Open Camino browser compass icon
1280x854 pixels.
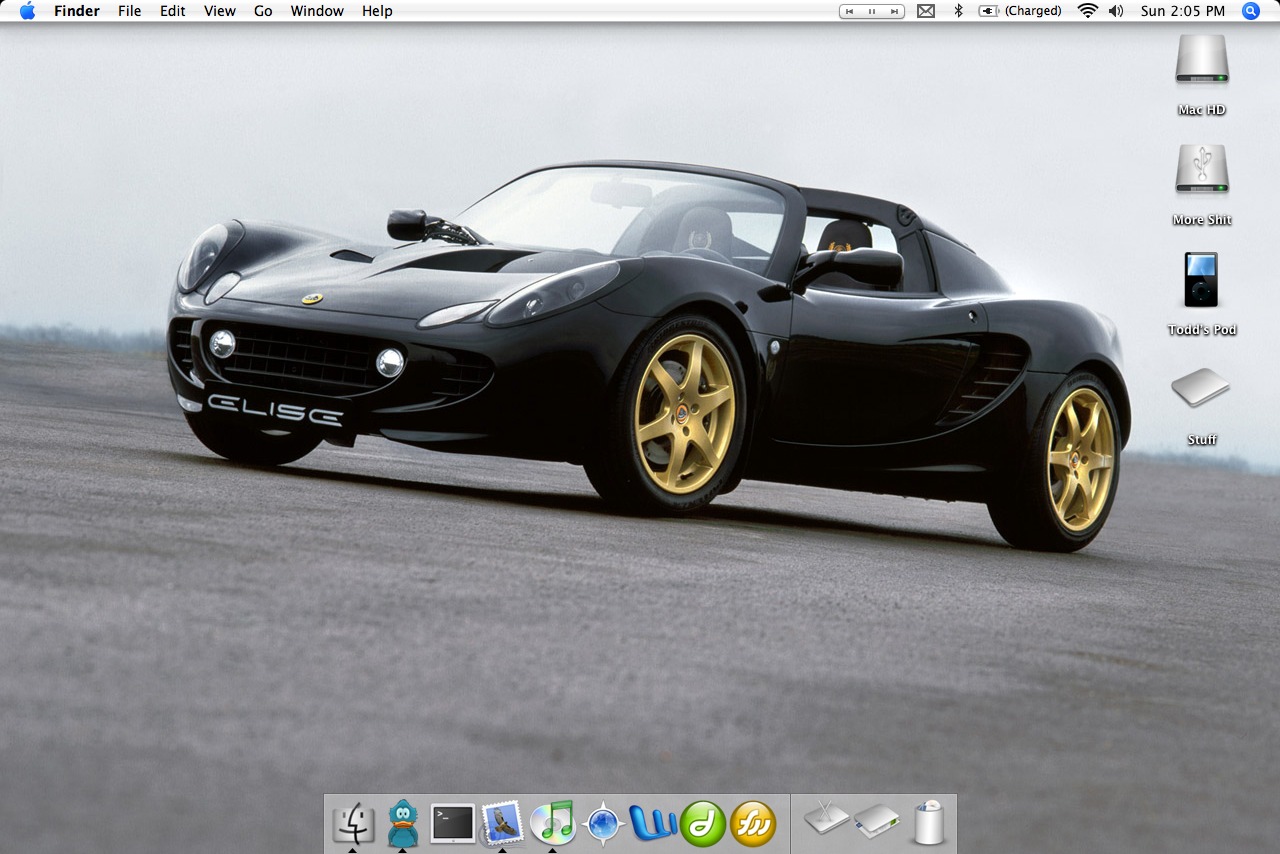(x=604, y=824)
